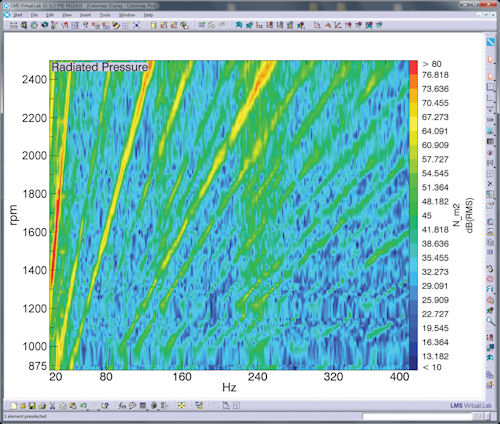
Task: Click the 'rpm' vertical axis label
Action: [13, 215]
